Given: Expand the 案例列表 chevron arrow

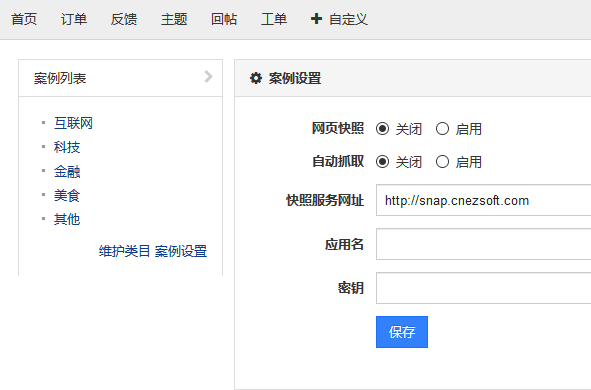Looking at the screenshot, I should (x=208, y=77).
